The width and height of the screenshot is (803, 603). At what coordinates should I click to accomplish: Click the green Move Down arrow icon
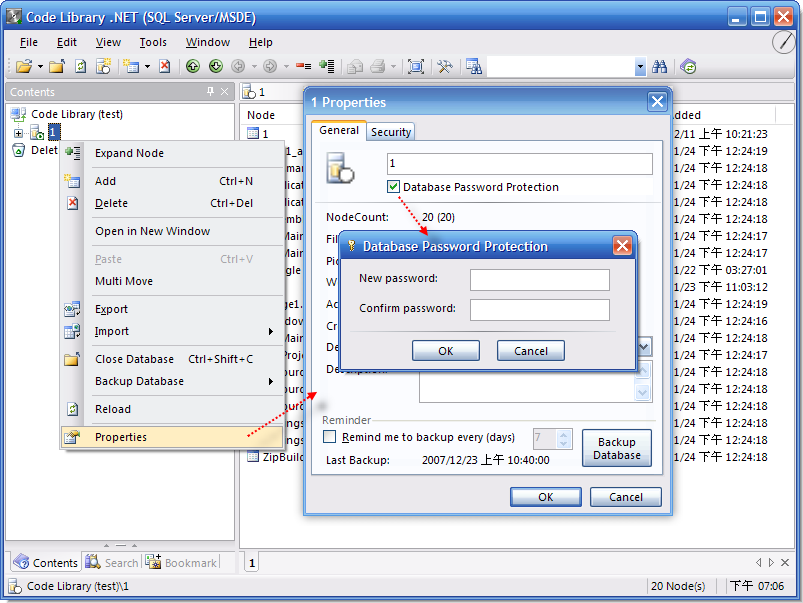click(216, 66)
